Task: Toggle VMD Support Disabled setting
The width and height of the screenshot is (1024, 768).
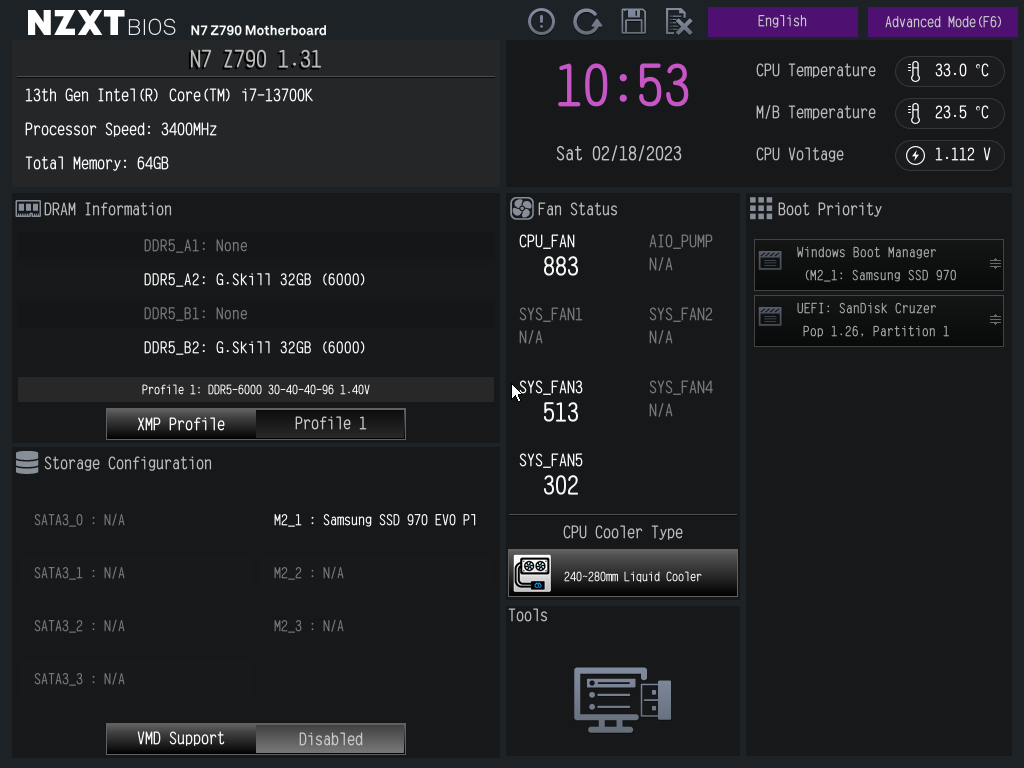Action: [330, 739]
